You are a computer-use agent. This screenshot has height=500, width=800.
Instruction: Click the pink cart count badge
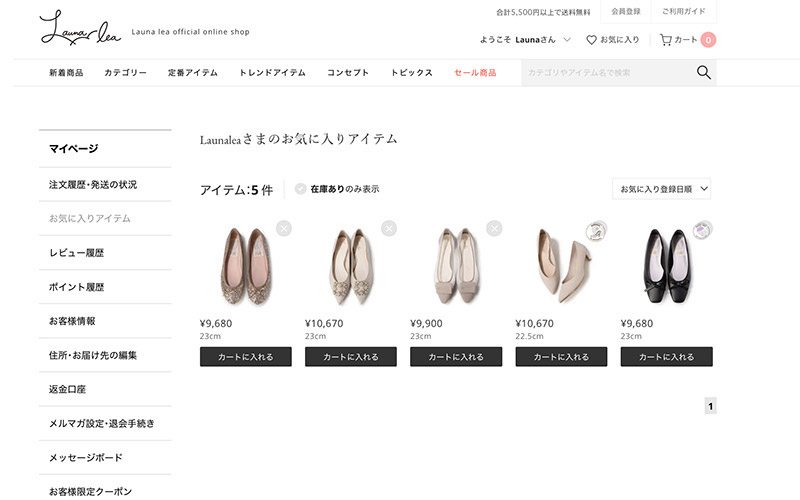708,40
